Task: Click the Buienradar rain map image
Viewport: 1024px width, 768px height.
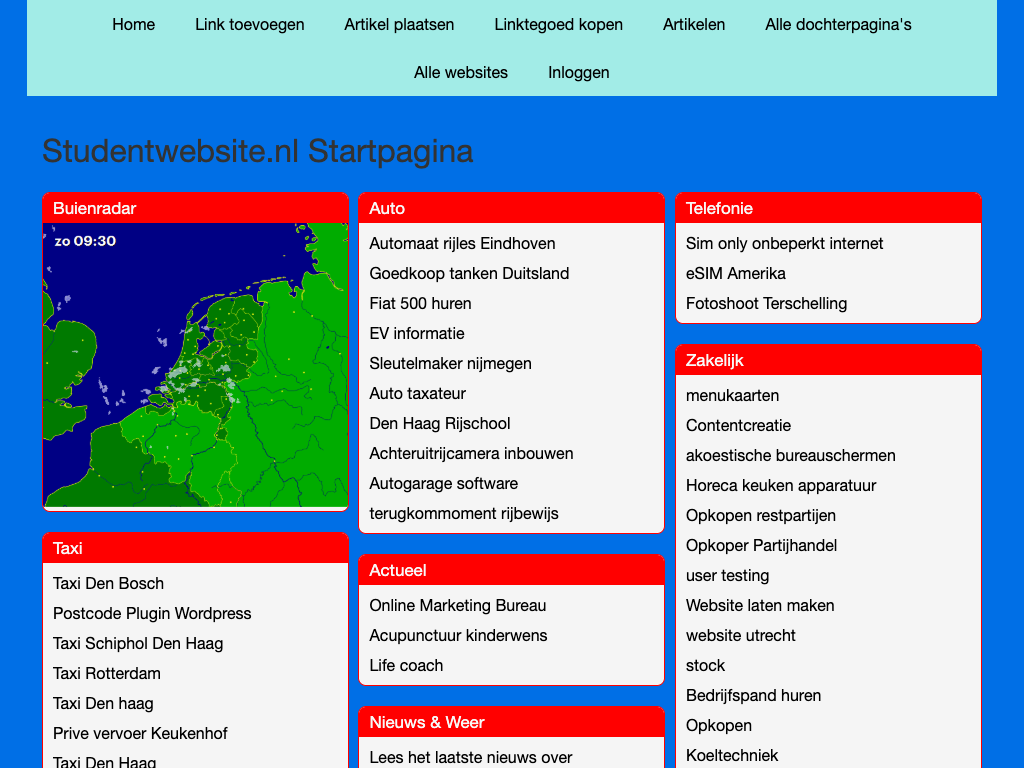Action: 195,365
